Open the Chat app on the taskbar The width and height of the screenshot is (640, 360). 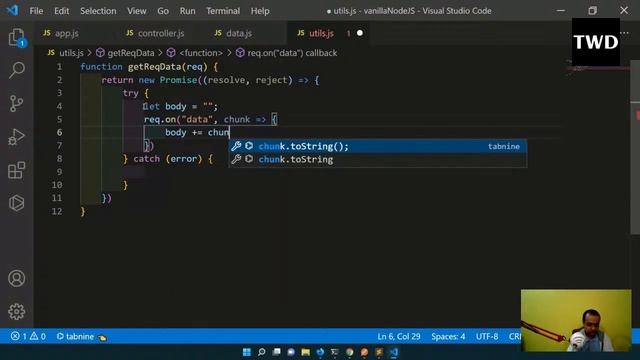click(x=291, y=352)
